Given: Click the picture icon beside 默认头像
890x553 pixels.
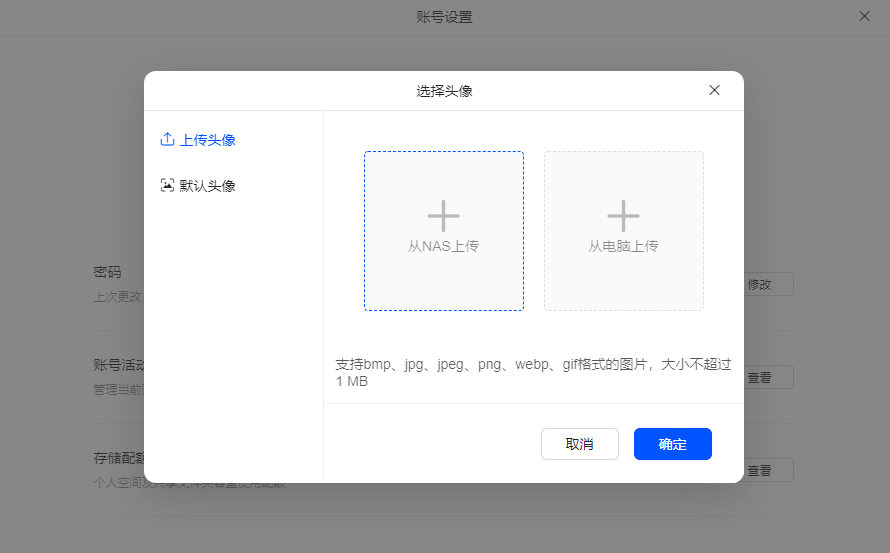Looking at the screenshot, I should (x=167, y=185).
